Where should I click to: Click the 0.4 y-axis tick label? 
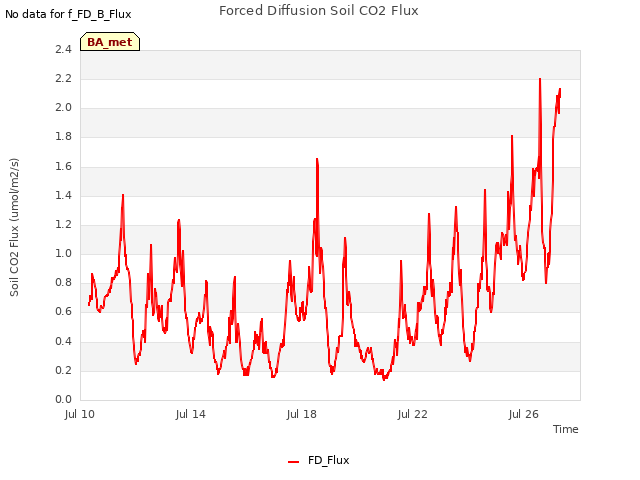[63, 341]
